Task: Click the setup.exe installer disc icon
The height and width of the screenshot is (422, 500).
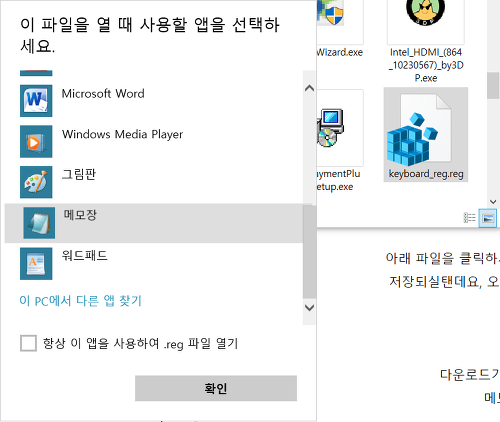Action: coord(330,128)
